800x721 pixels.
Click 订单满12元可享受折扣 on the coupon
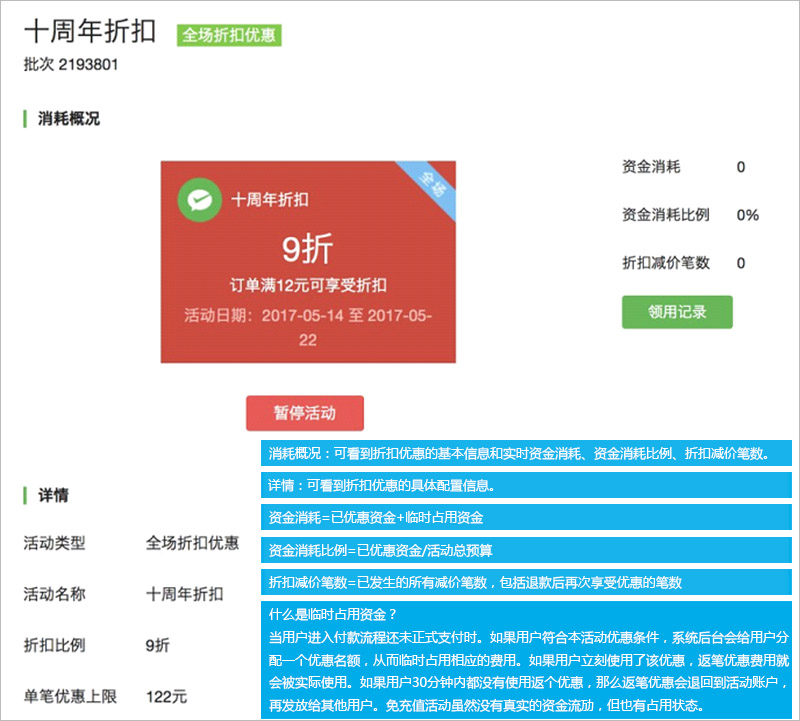[x=308, y=285]
